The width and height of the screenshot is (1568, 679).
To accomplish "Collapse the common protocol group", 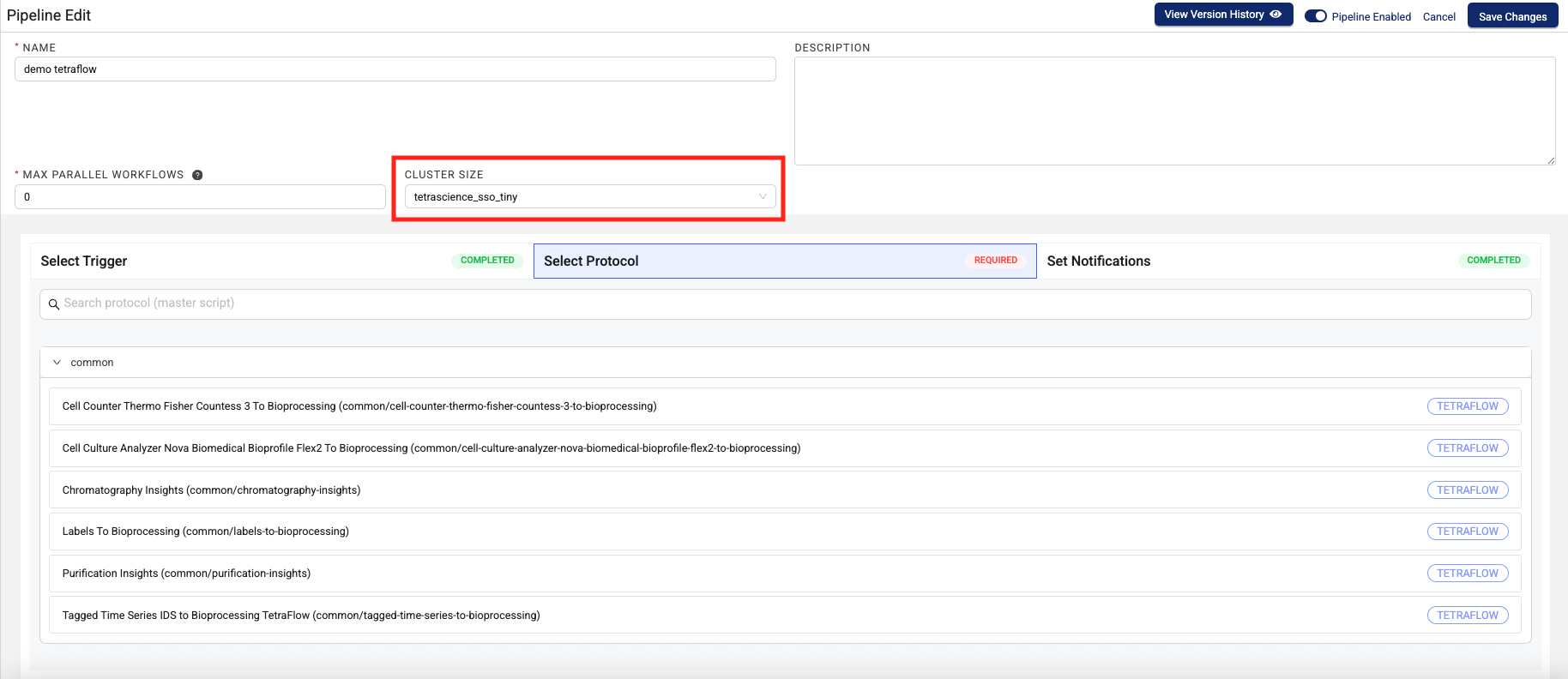I will click(57, 363).
